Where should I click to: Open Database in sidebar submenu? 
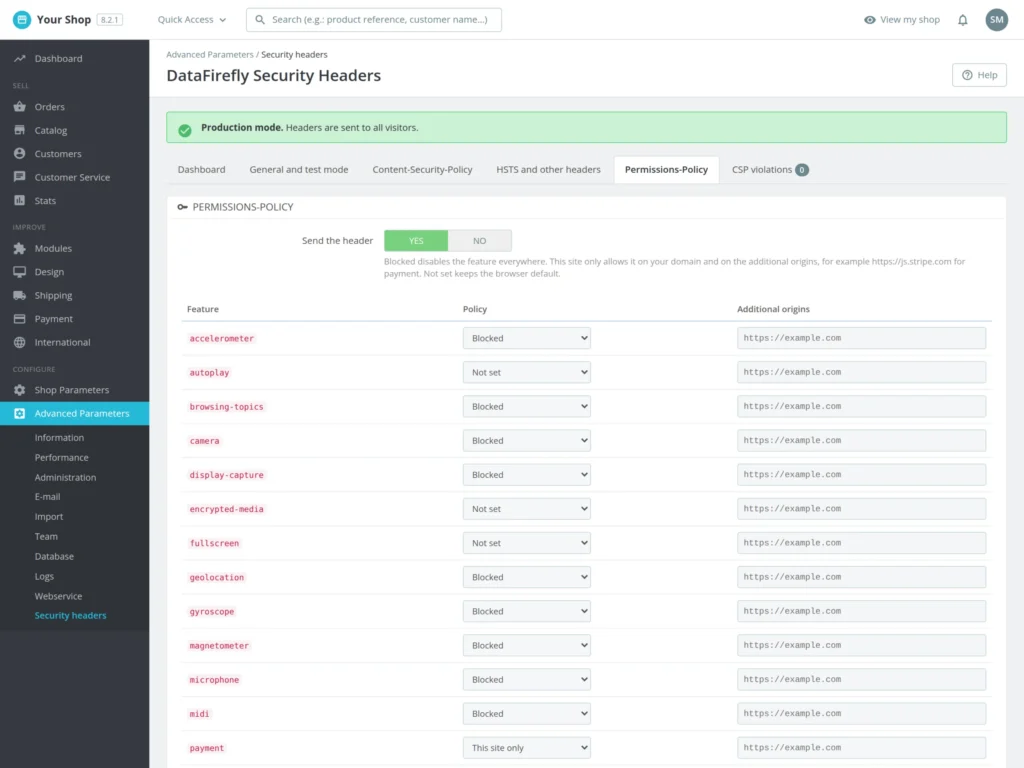click(x=54, y=556)
